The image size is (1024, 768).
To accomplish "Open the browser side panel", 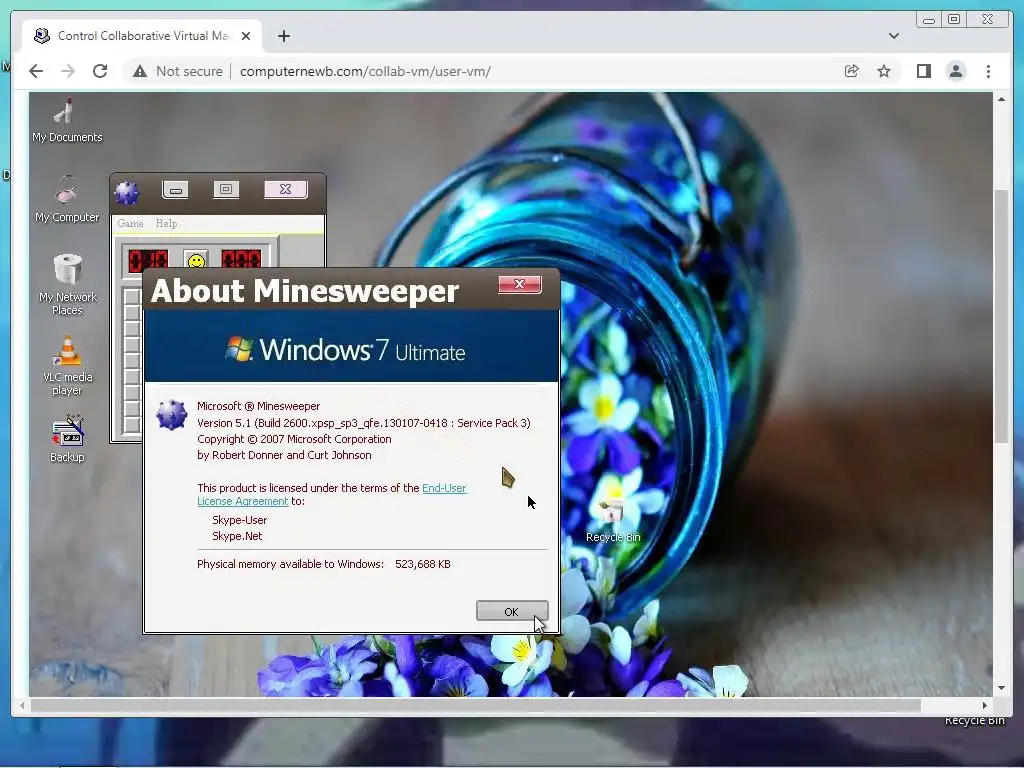I will [x=923, y=71].
